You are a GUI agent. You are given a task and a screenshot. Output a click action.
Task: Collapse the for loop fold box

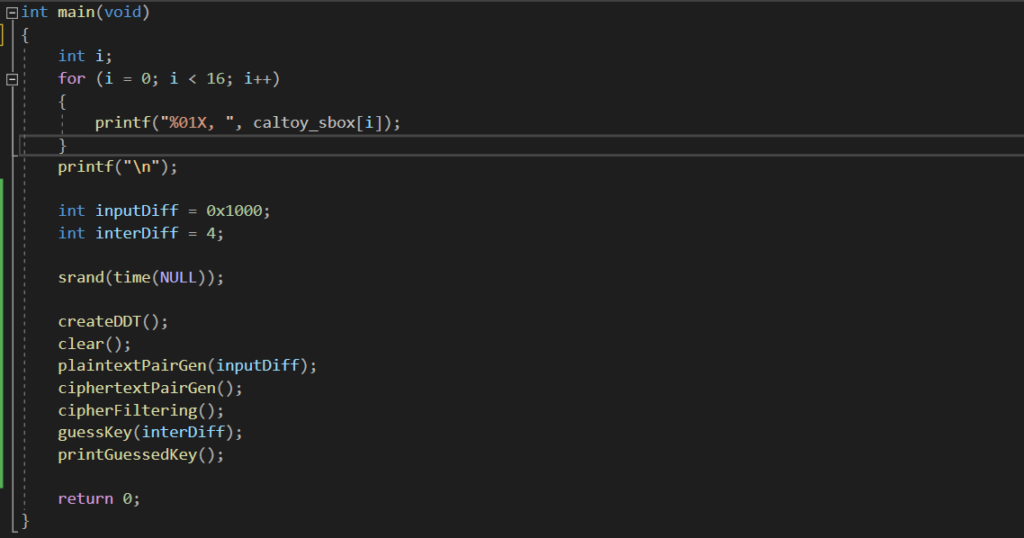[12, 80]
